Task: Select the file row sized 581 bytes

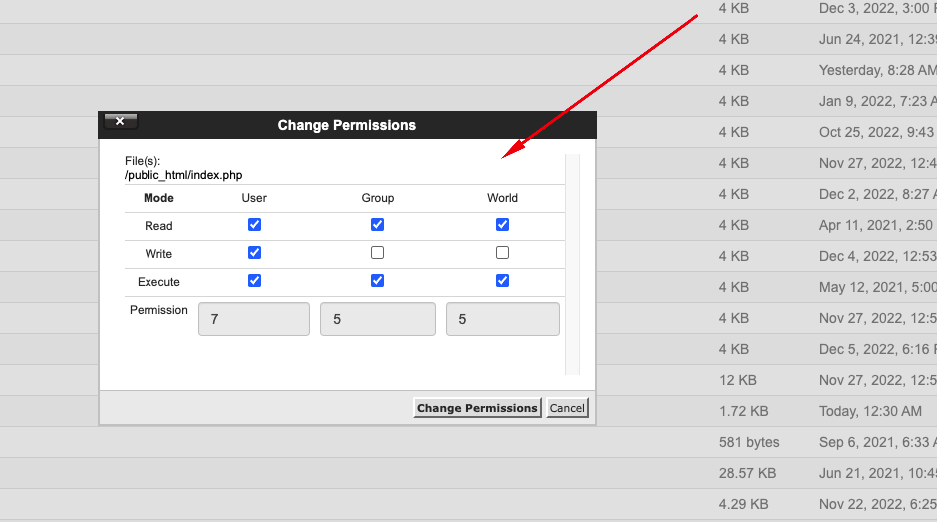Action: (x=468, y=442)
